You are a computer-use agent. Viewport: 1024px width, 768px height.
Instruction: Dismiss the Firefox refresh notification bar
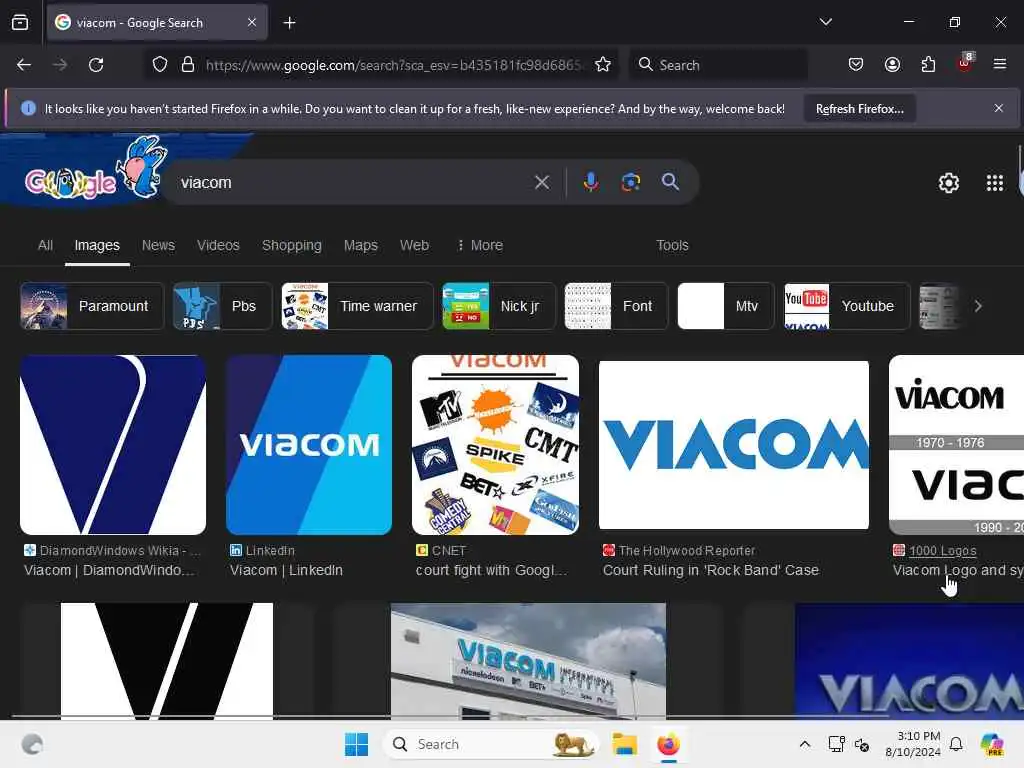coord(999,108)
